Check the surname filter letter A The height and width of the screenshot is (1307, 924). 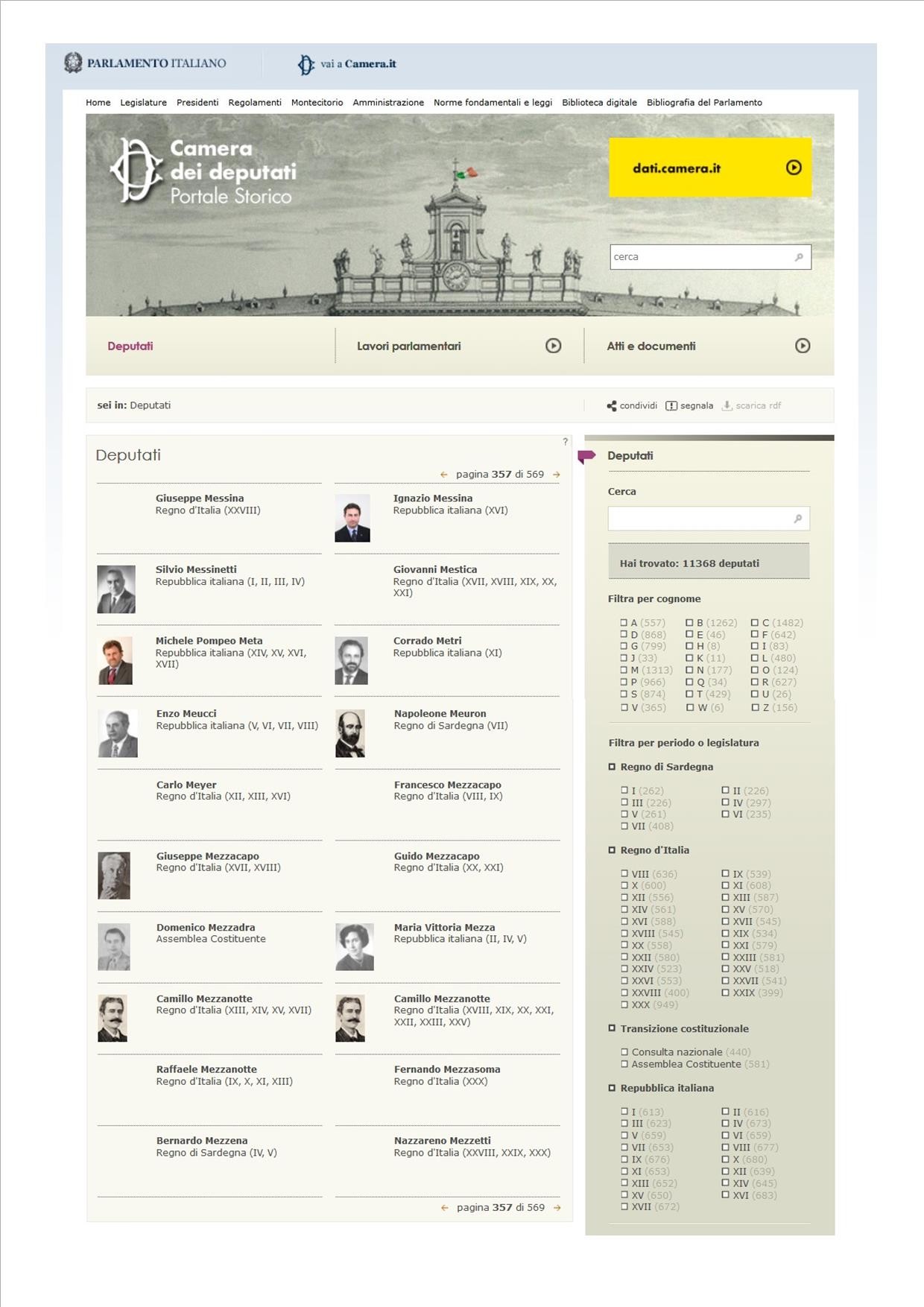[x=624, y=623]
